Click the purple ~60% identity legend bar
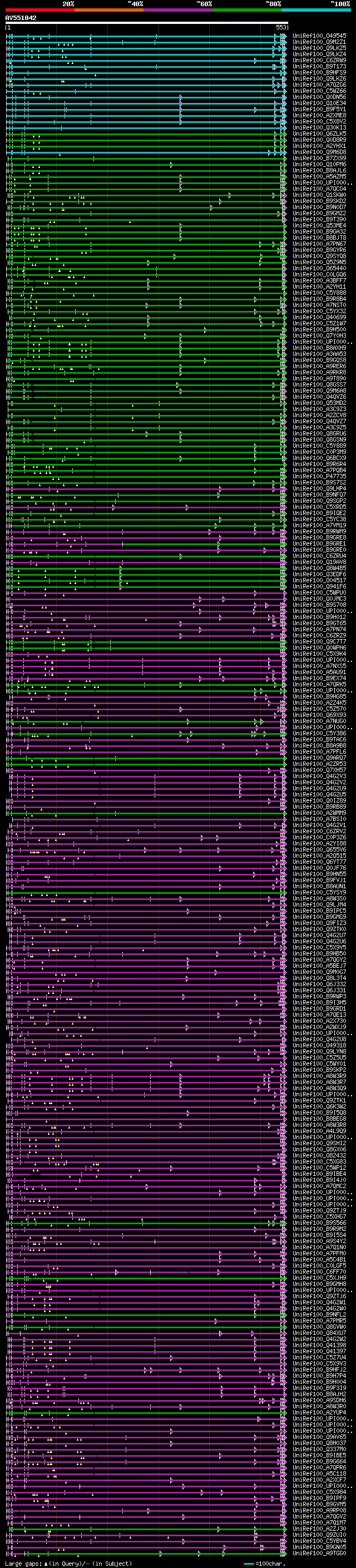The height and width of the screenshot is (1568, 356). (177, 10)
